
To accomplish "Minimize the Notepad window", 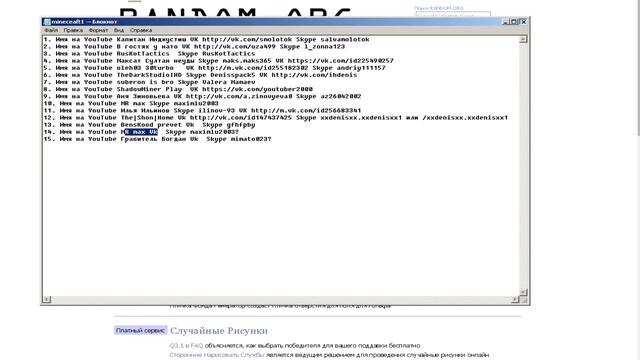I will (506, 22).
